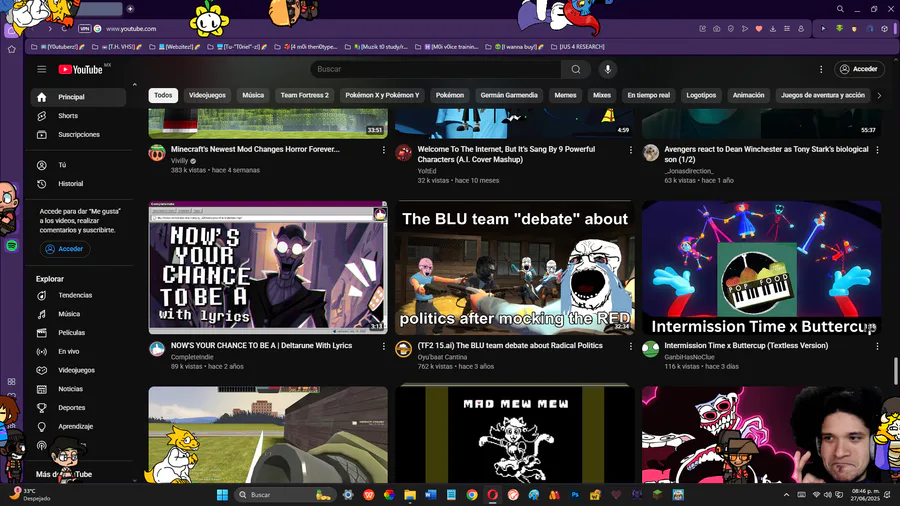The width and height of the screenshot is (900, 506).
Task: Activate voice search microphone
Action: [607, 69]
